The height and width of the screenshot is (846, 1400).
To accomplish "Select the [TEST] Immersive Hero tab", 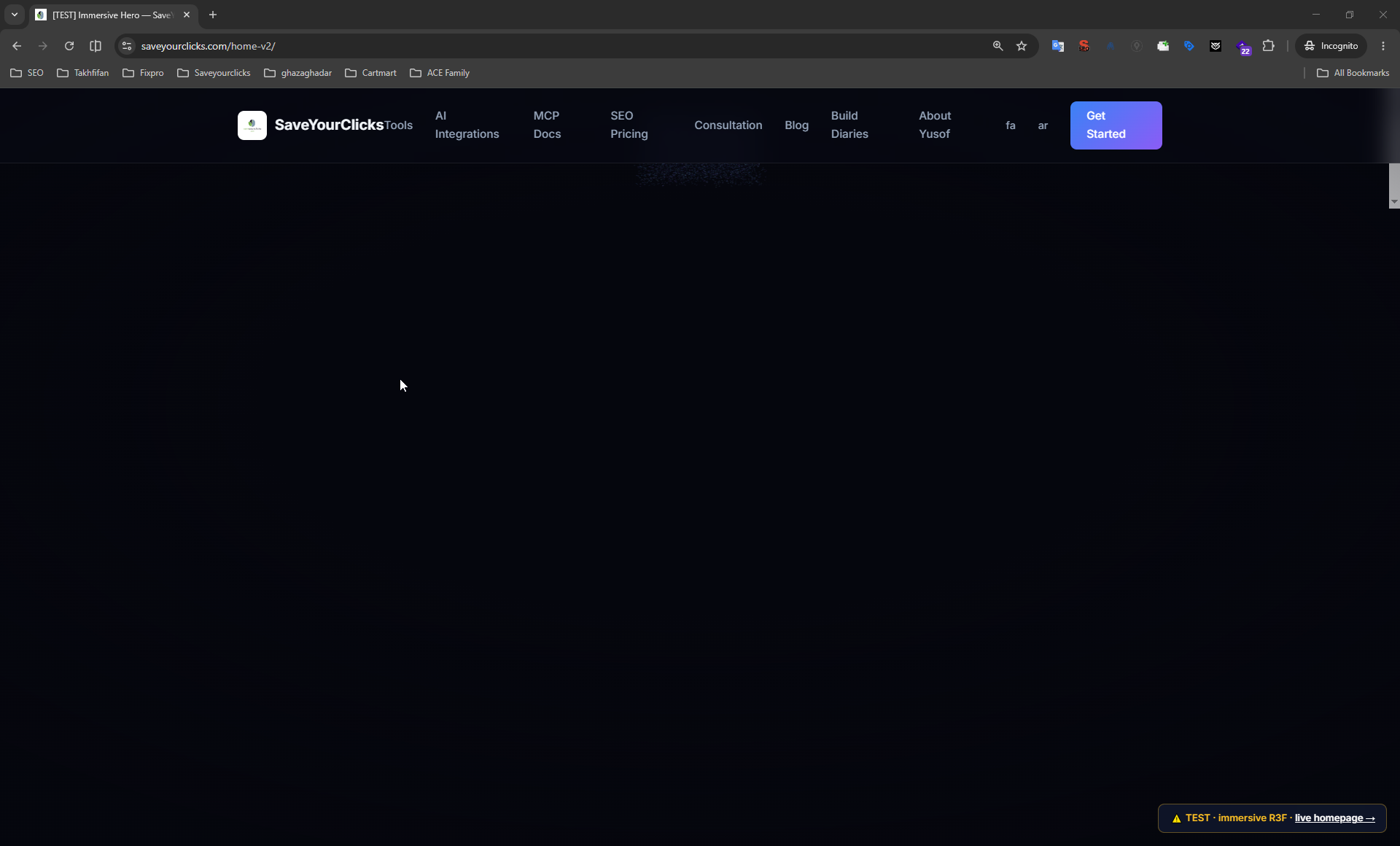I will click(x=112, y=15).
